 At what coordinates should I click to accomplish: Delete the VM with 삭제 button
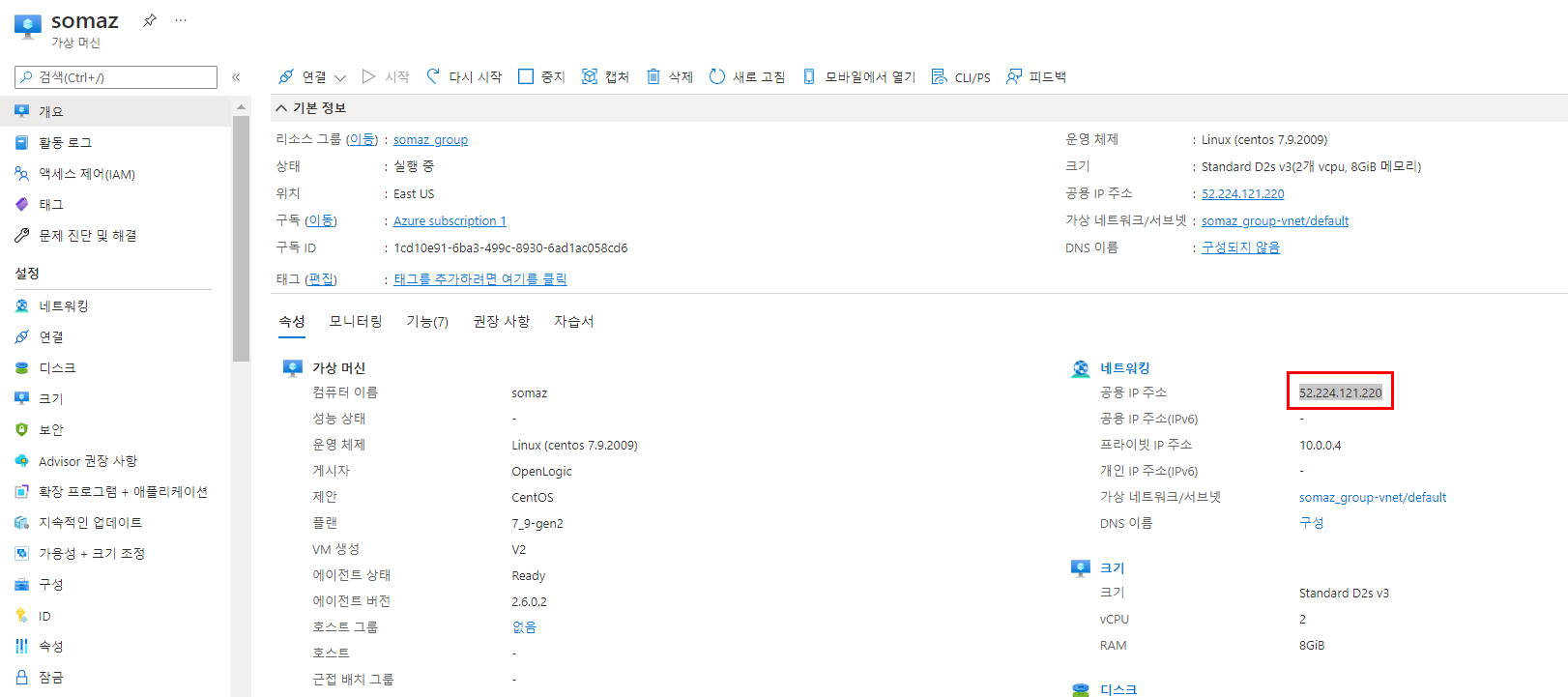pos(670,76)
